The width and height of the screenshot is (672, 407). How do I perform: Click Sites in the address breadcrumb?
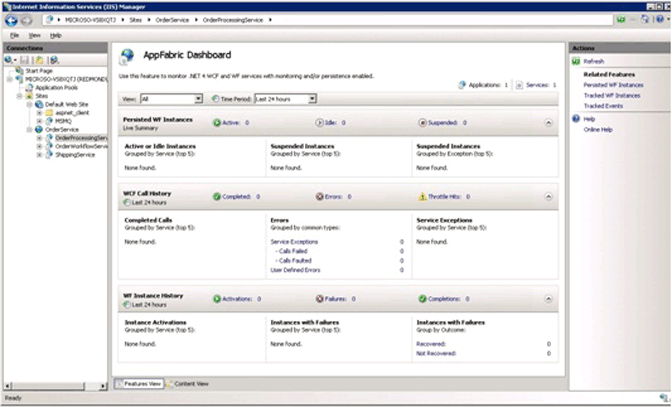point(135,20)
